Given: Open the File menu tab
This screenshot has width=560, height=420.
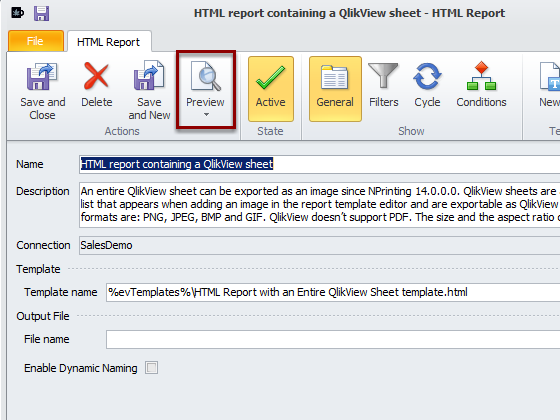Looking at the screenshot, I should point(36,41).
